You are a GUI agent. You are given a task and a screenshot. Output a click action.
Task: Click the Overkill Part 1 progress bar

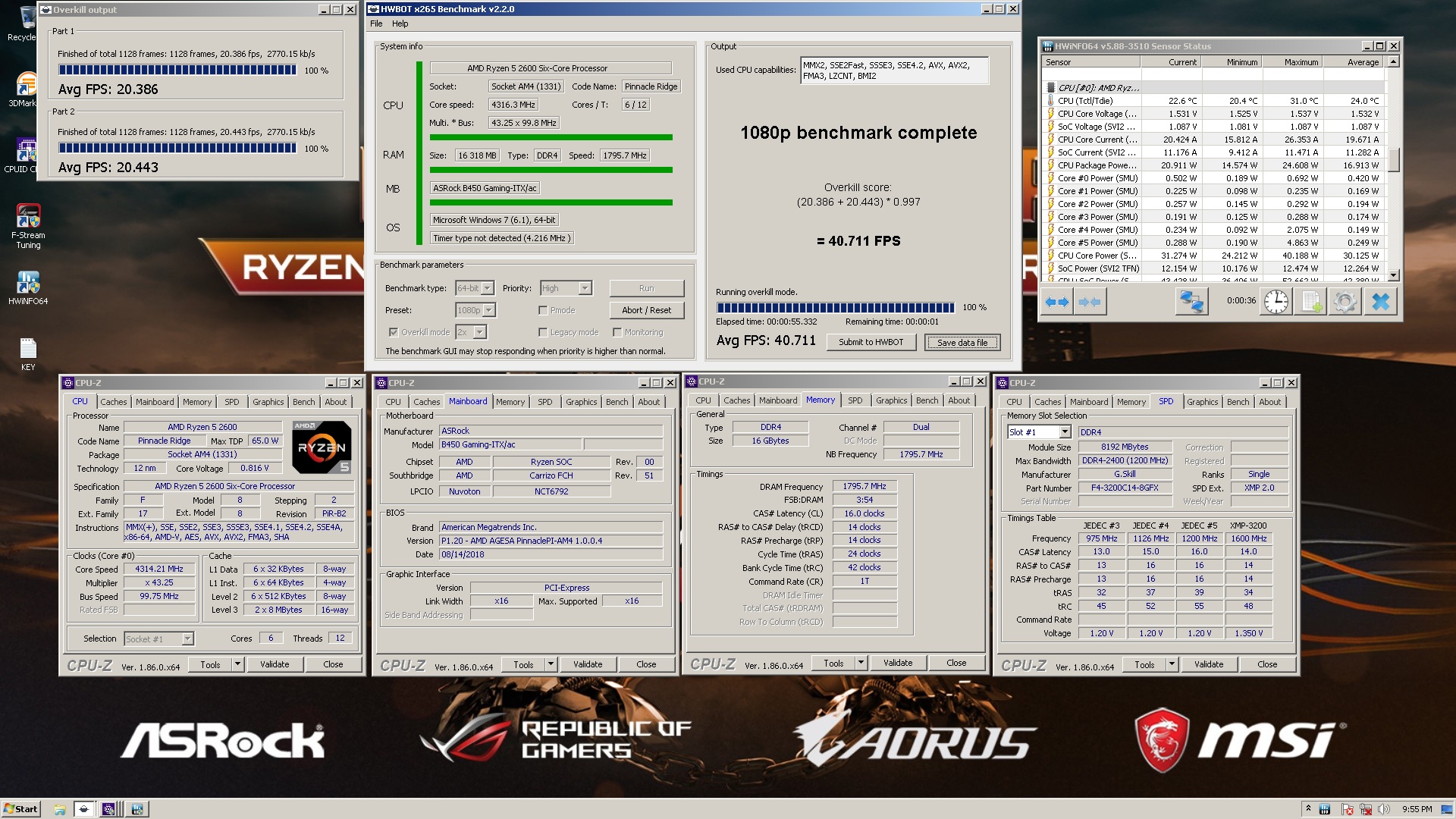[x=177, y=71]
